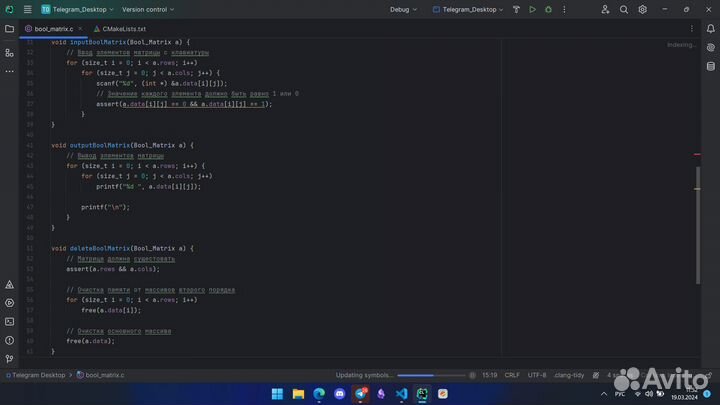Click the 15:19 caret position indicator
Image resolution: width=720 pixels, height=405 pixels.
click(x=489, y=375)
